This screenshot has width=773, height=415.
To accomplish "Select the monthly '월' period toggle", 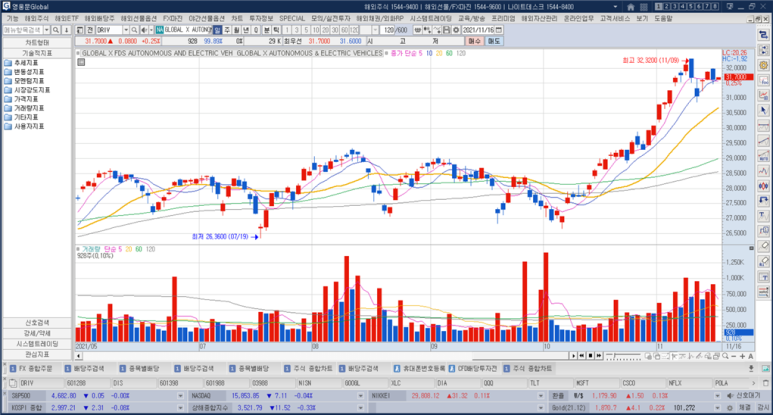I will 237,30.
